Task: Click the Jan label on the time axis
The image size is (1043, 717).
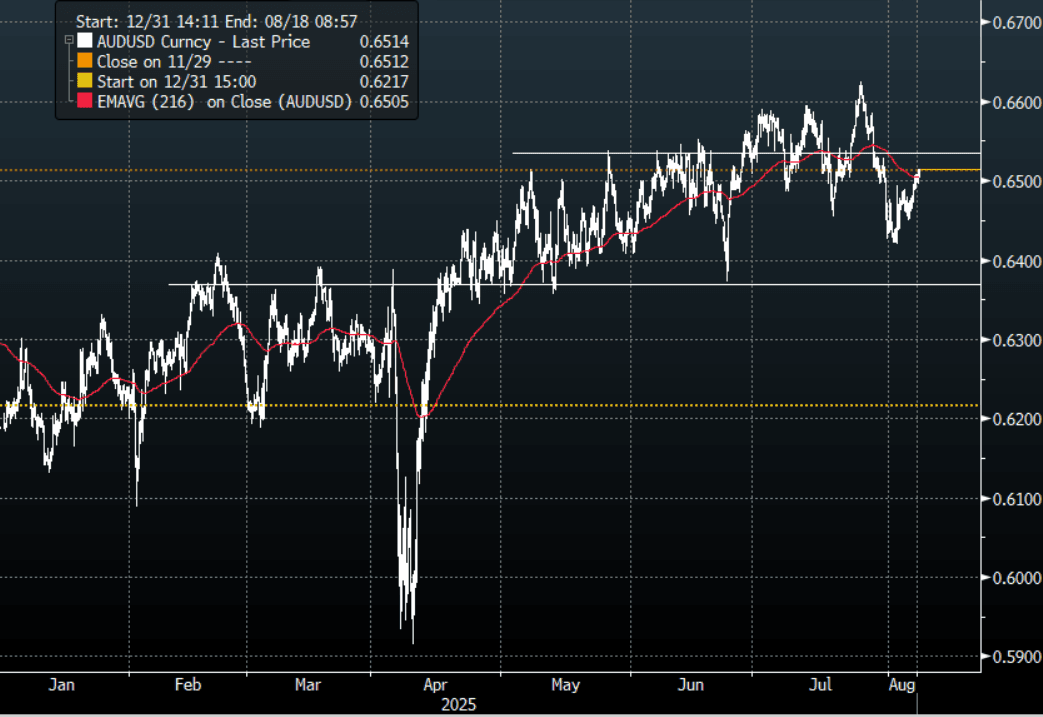Action: point(60,685)
